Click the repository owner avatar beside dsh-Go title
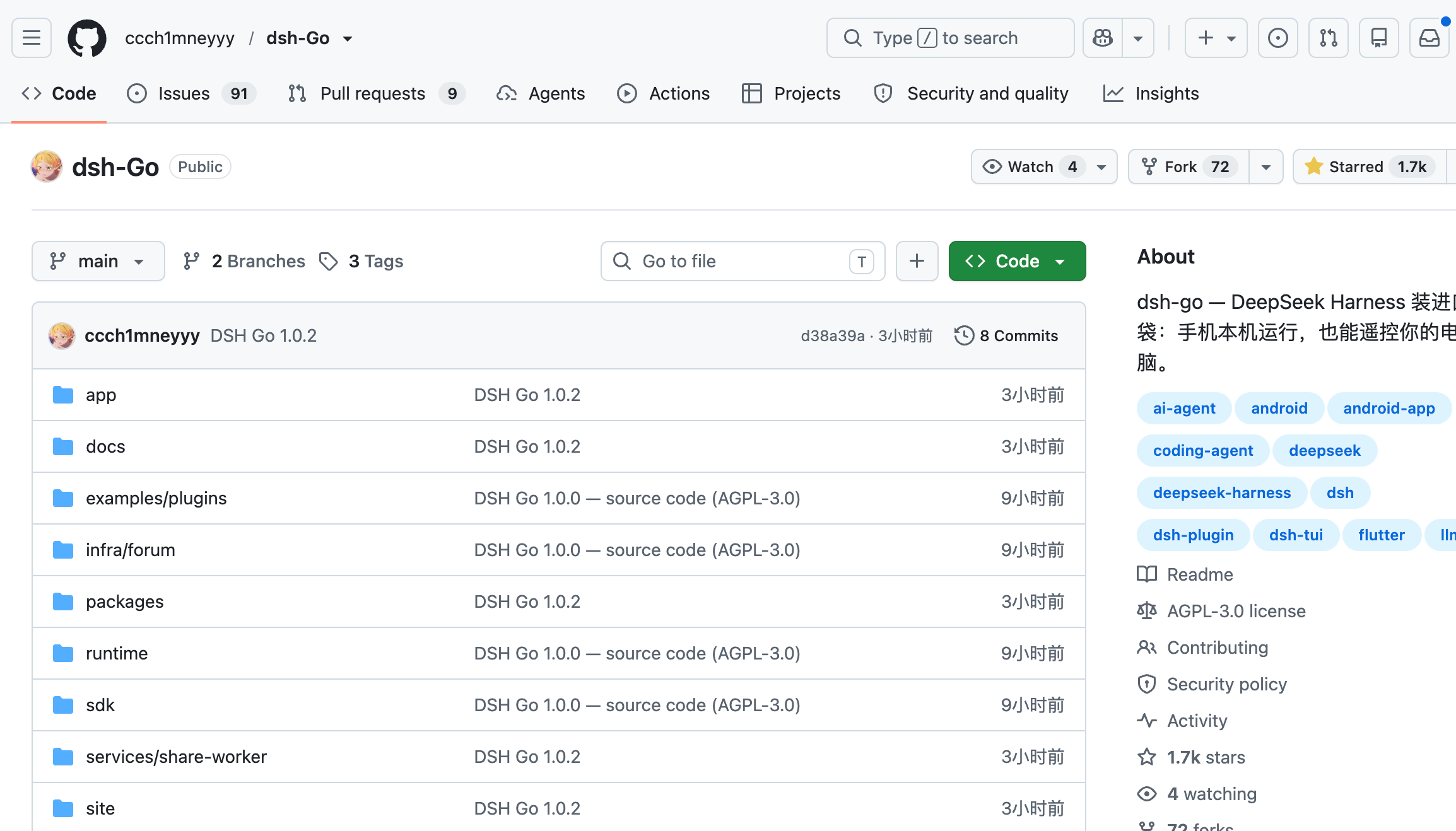This screenshot has width=1456, height=831. click(x=47, y=166)
